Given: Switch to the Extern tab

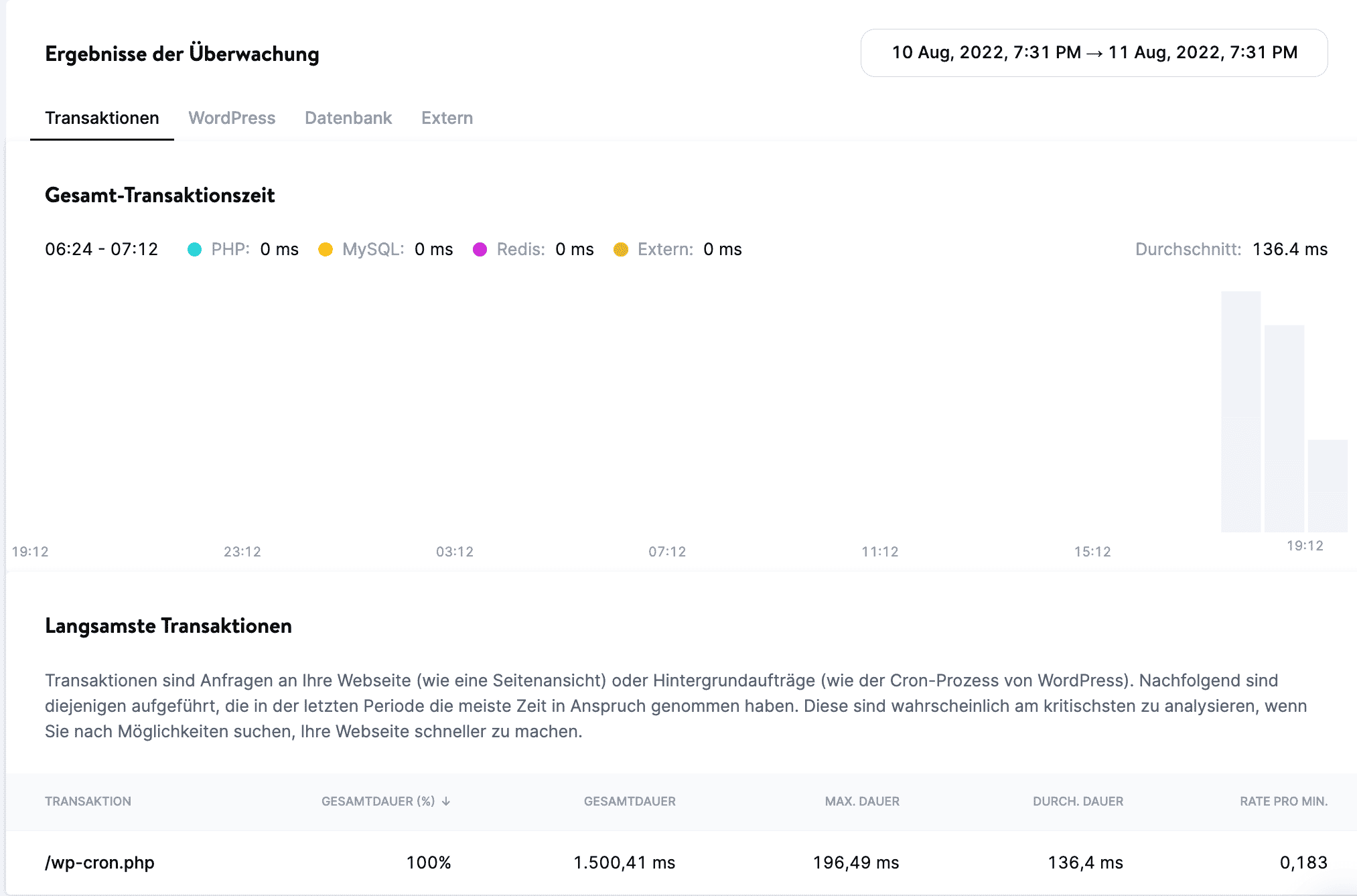Looking at the screenshot, I should (x=447, y=118).
